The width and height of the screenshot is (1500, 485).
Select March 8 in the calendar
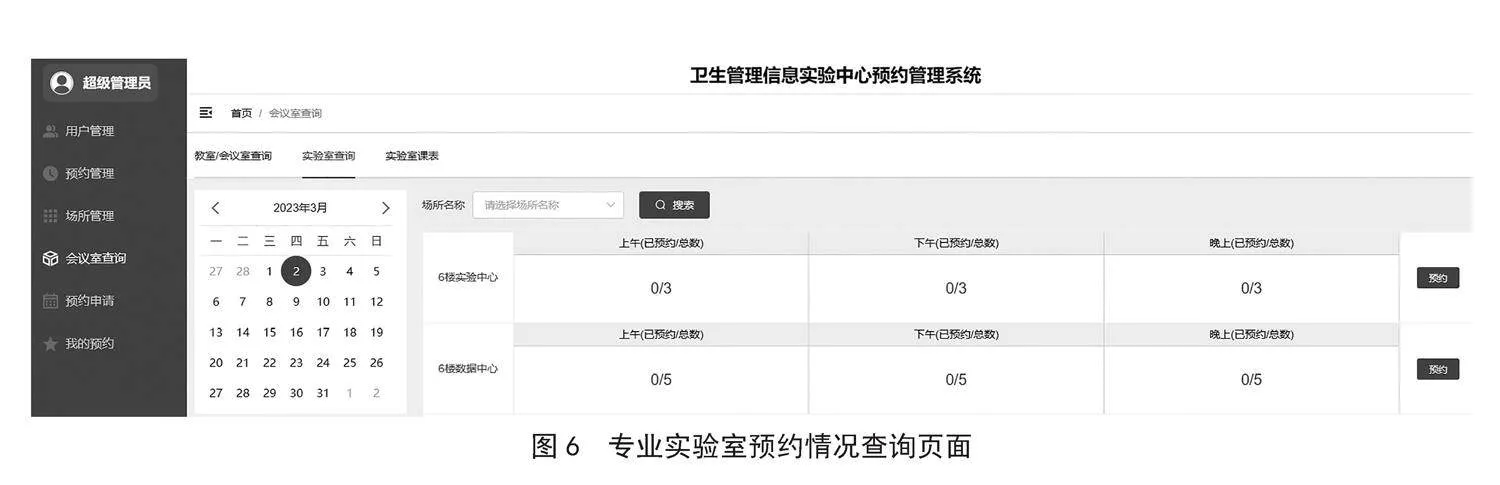(x=269, y=302)
